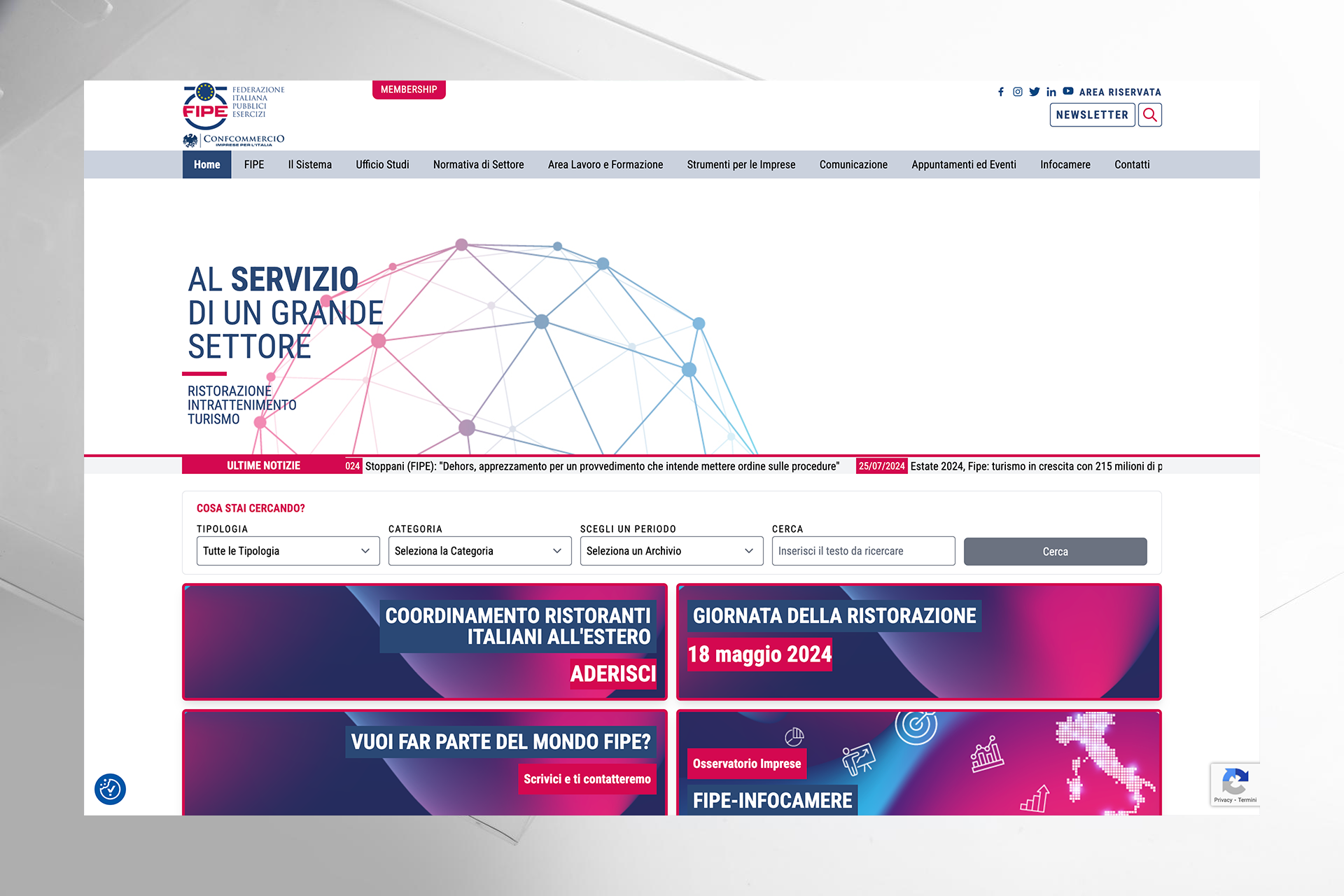This screenshot has height=896, width=1344.
Task: Open the Estate 2024 turismo news headline
Action: click(x=1036, y=466)
